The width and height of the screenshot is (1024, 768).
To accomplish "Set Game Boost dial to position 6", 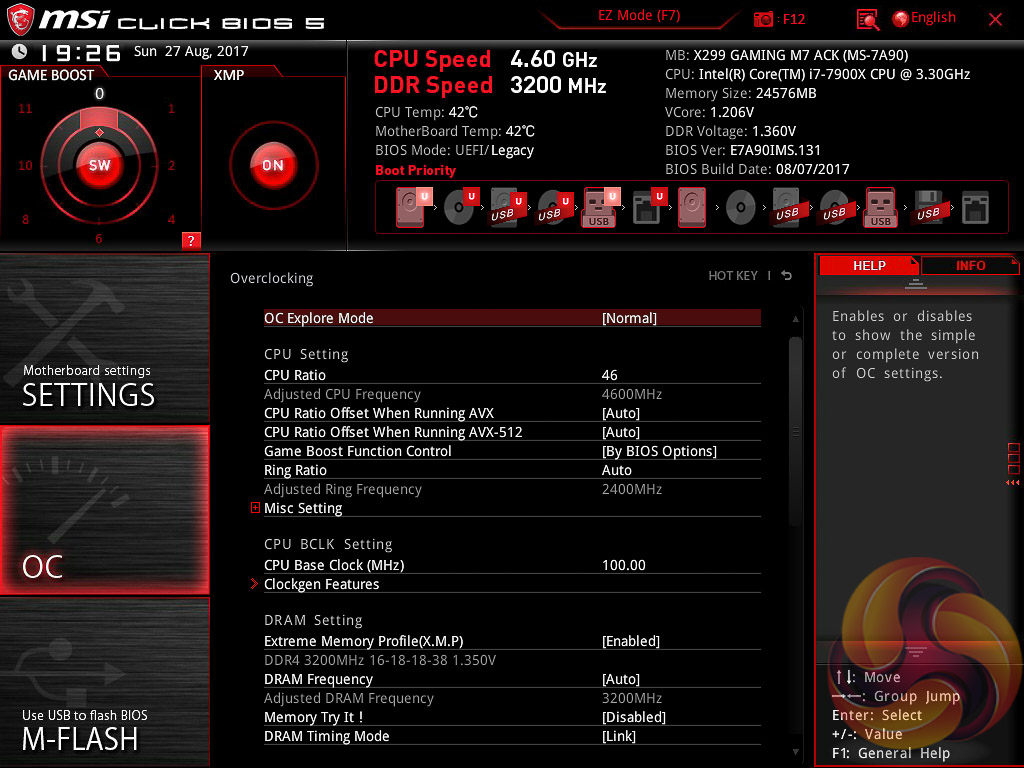I will point(99,238).
